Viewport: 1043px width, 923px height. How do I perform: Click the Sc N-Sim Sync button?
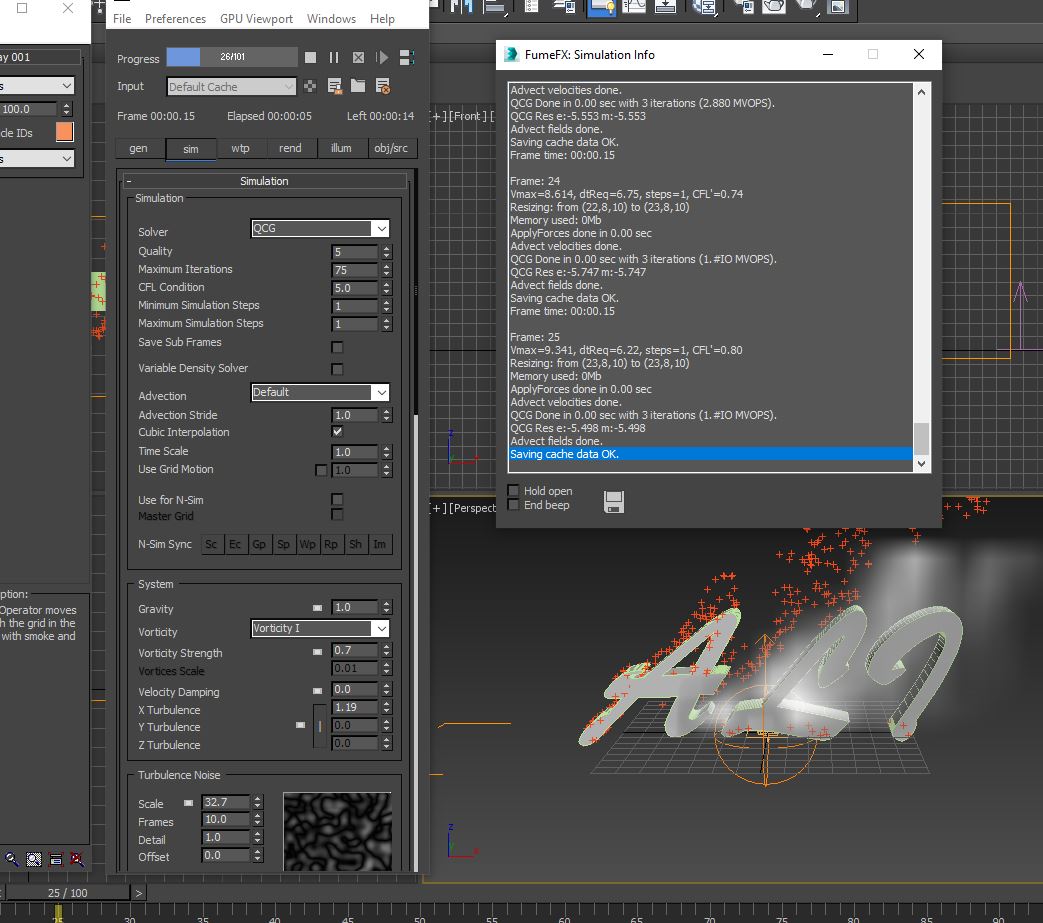click(x=211, y=544)
